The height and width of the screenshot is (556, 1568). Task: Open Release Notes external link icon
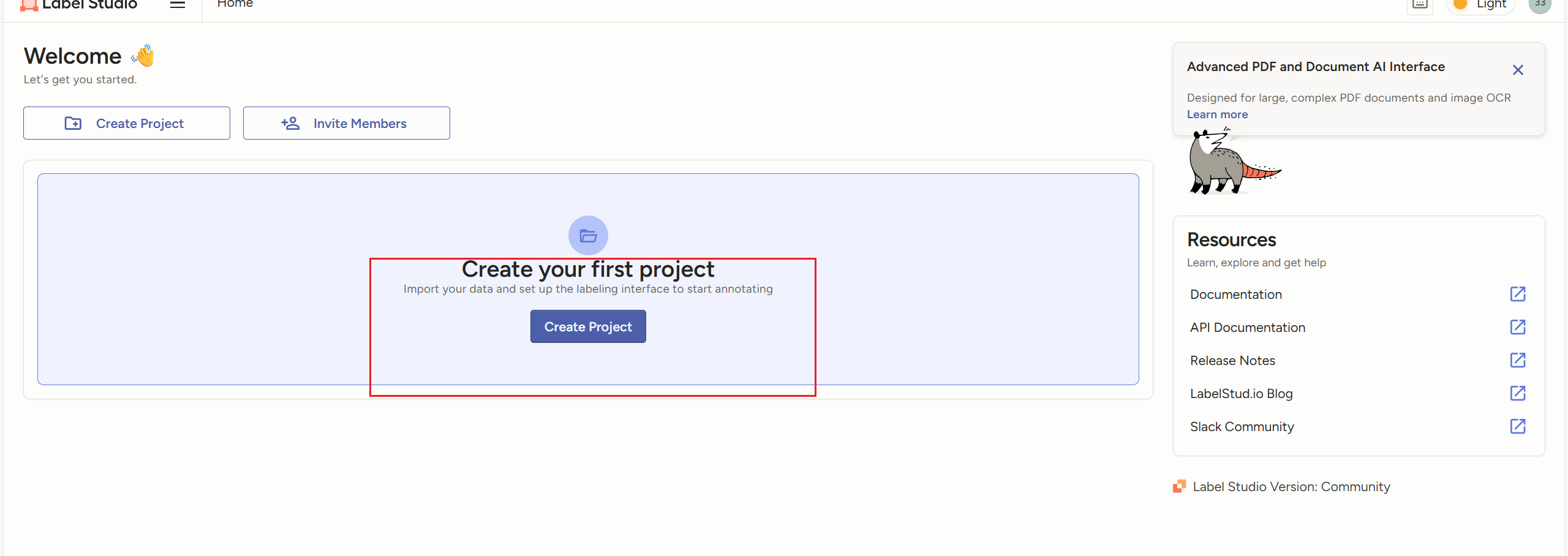[1518, 360]
